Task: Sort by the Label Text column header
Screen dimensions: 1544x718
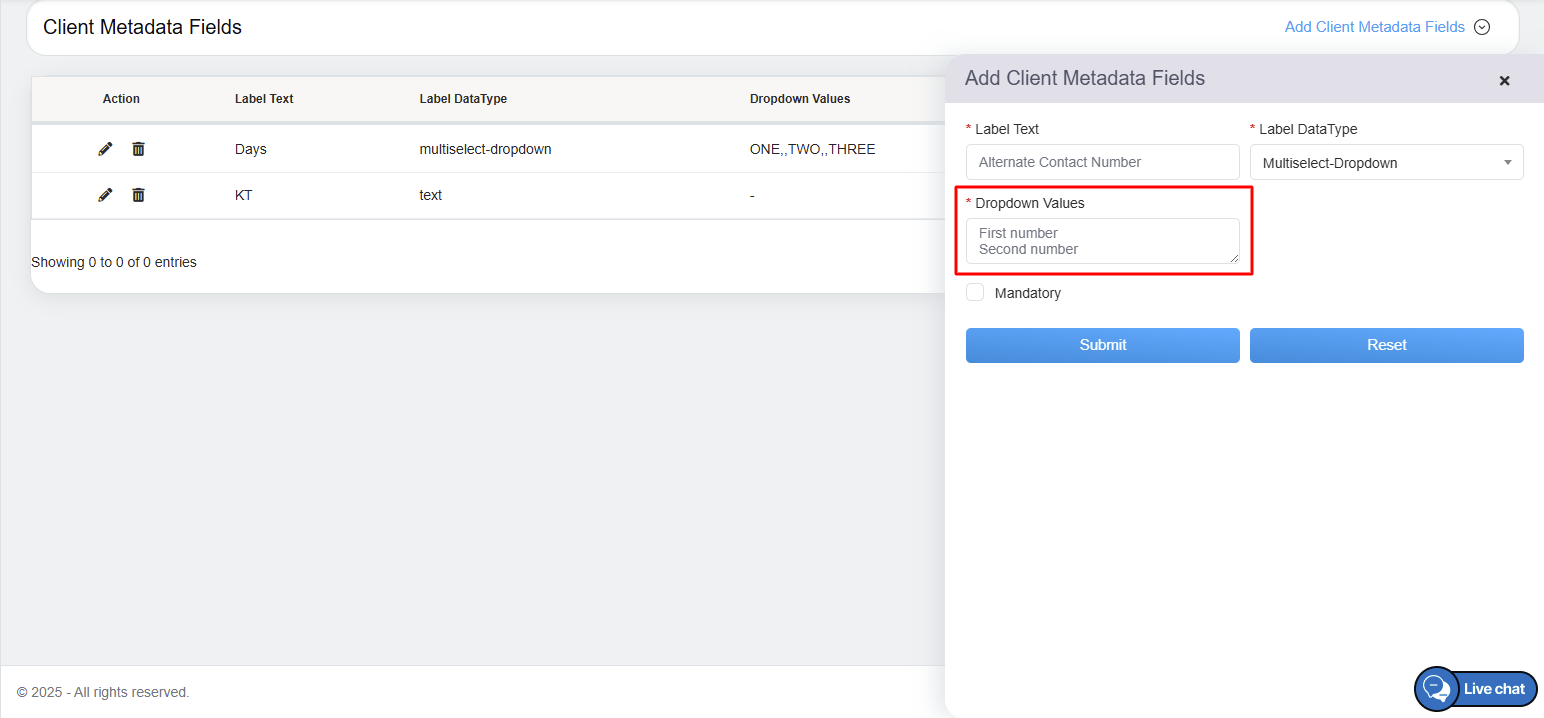Action: [264, 99]
